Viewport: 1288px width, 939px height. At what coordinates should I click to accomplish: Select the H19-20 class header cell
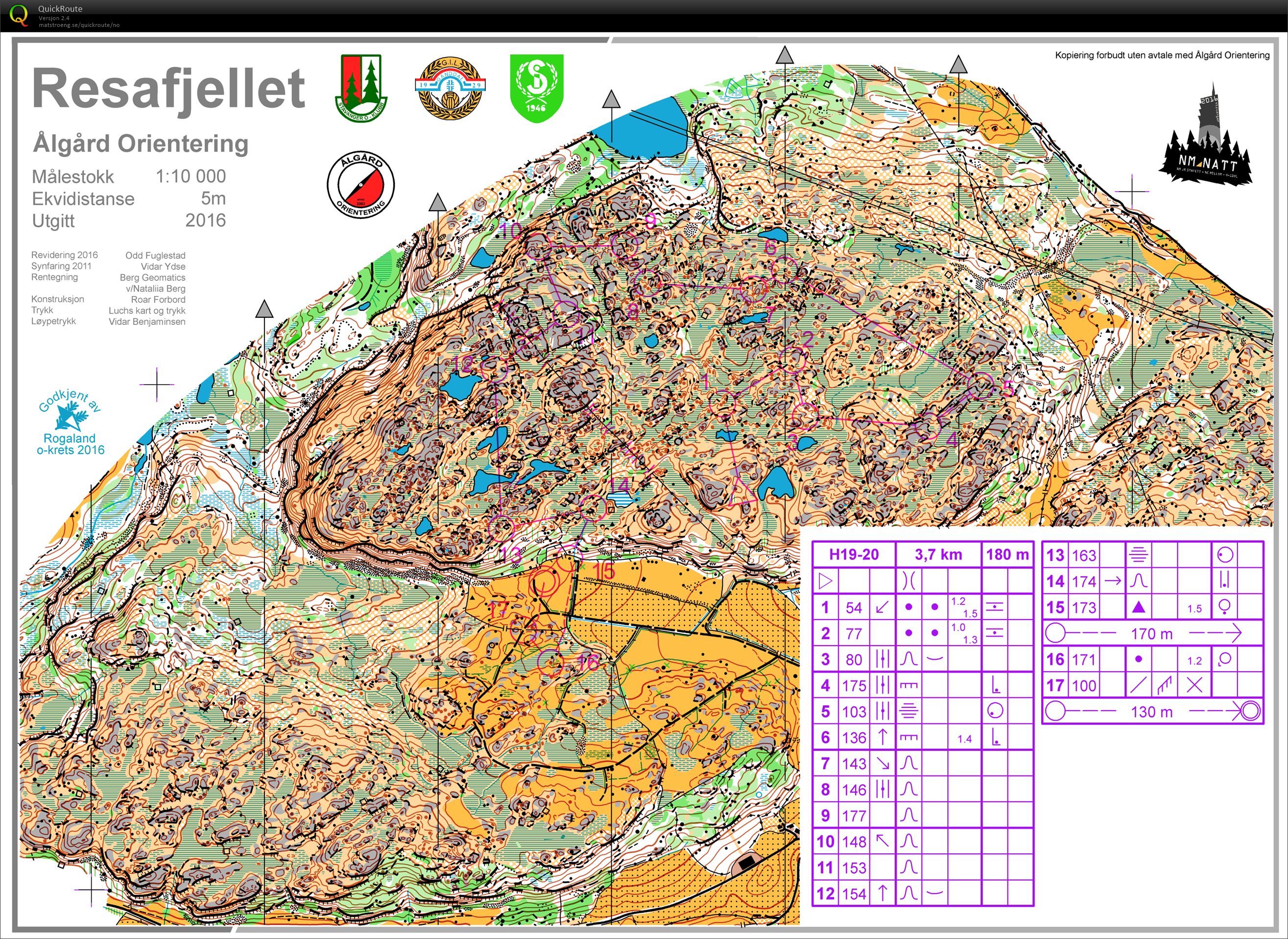[x=854, y=555]
